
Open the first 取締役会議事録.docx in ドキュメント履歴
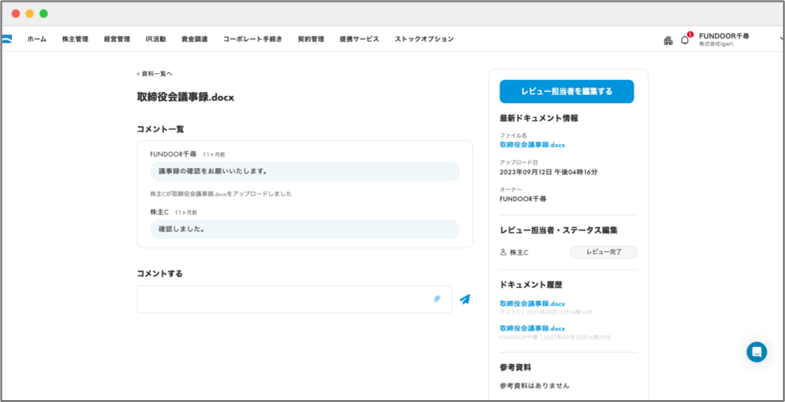(x=532, y=303)
